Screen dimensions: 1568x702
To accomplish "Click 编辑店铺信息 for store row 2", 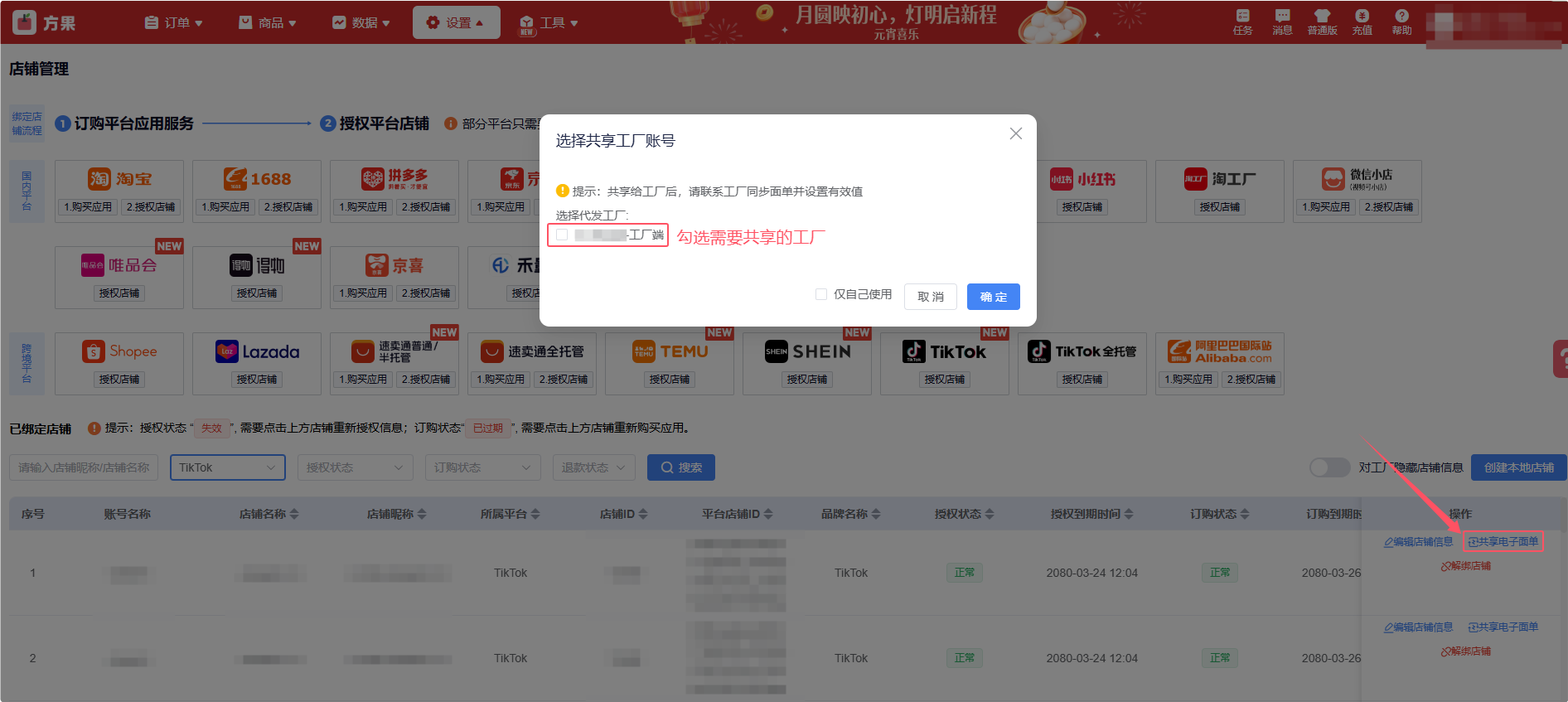I will coord(1418,627).
